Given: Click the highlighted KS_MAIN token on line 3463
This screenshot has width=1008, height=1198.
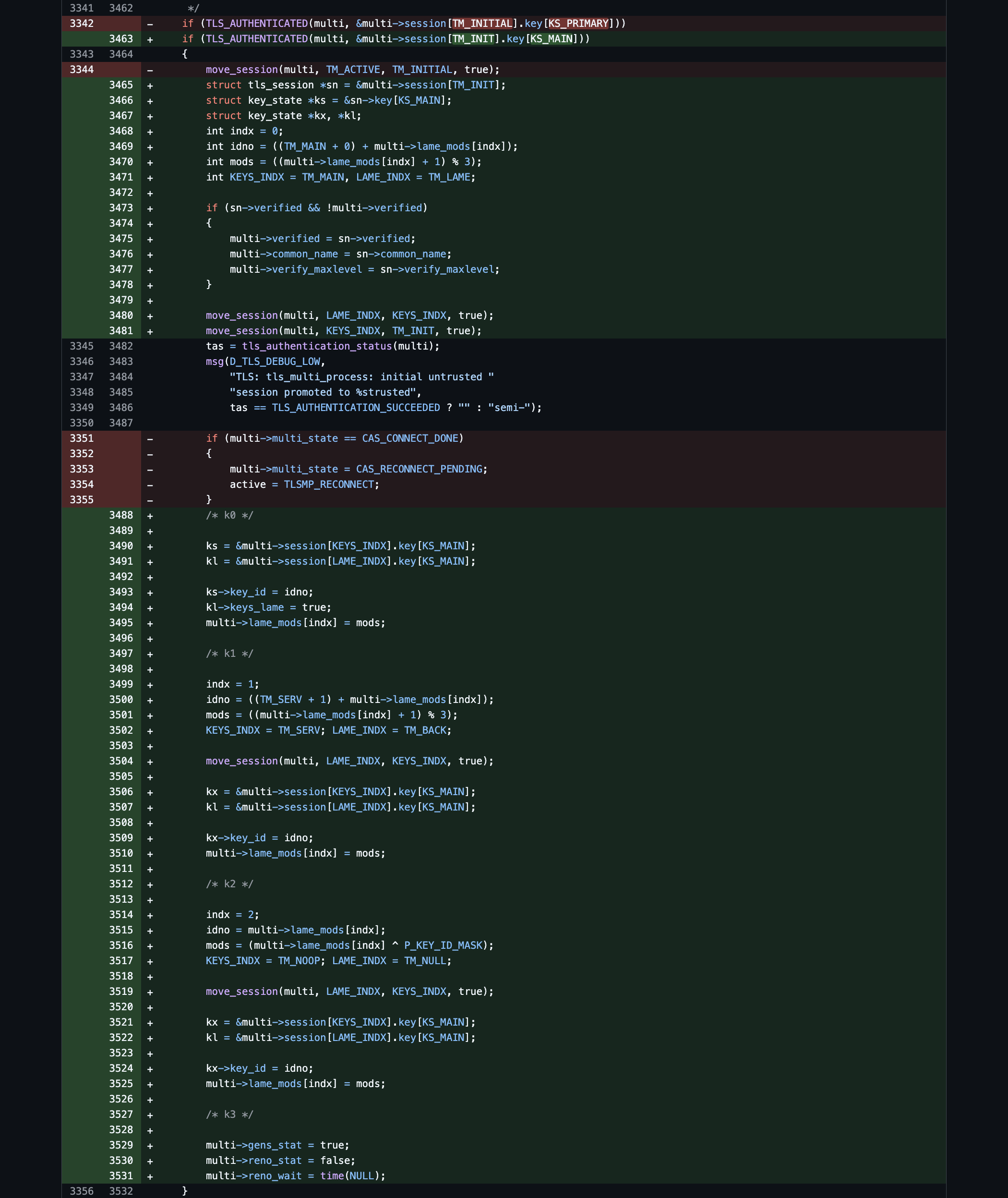Looking at the screenshot, I should click(551, 39).
